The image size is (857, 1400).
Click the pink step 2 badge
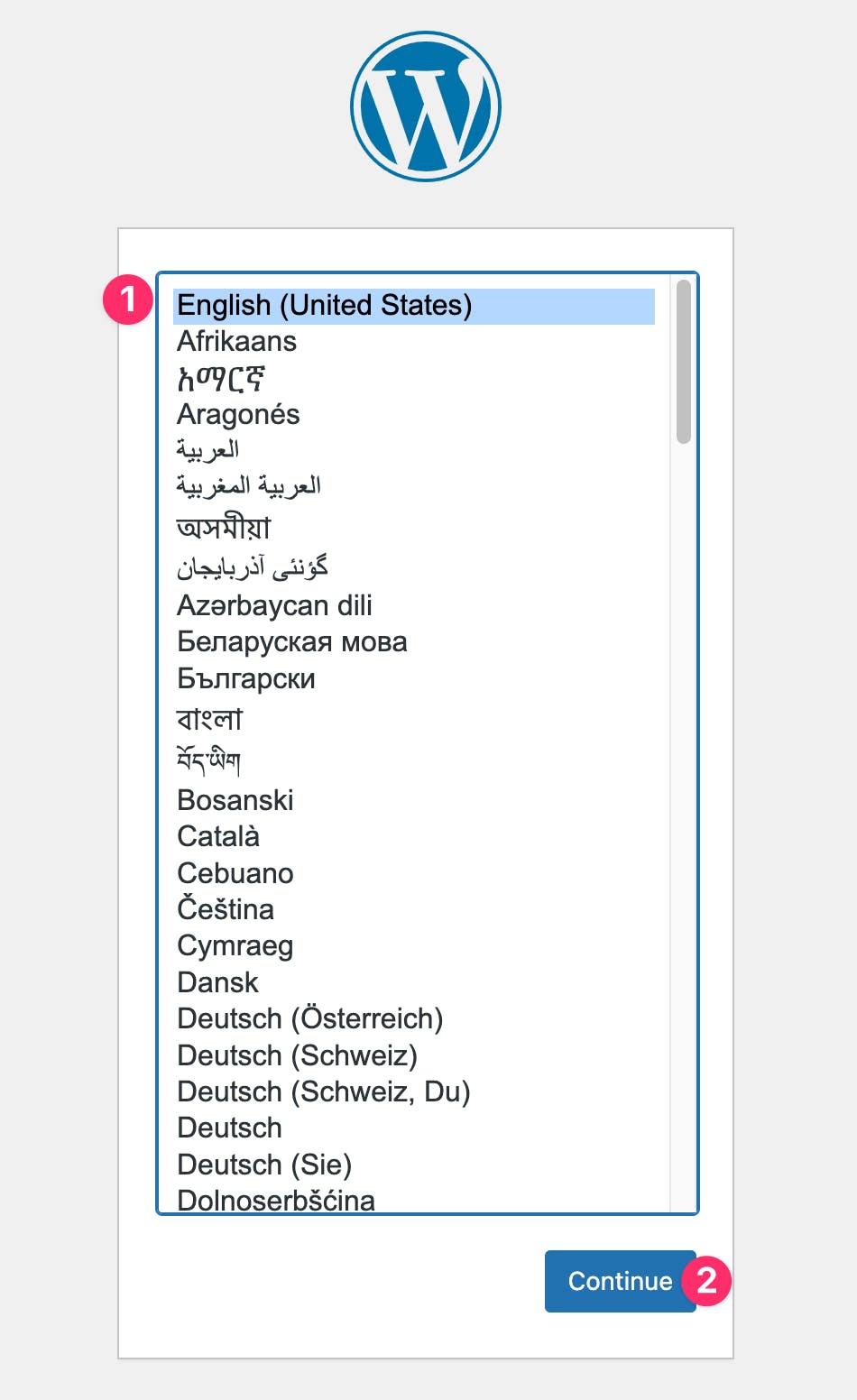pyautogui.click(x=706, y=1280)
